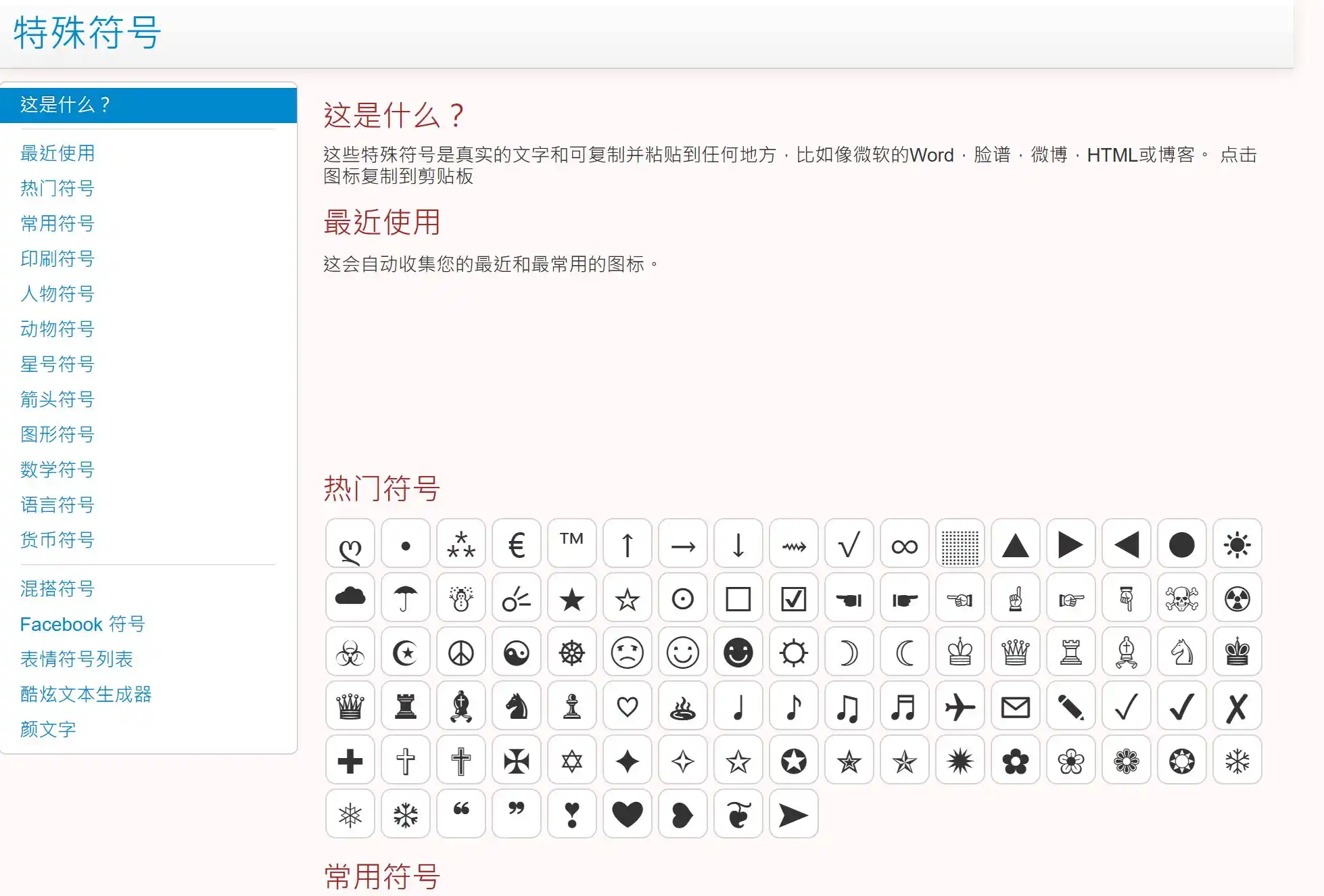
Task: Copy the skull and crossbones symbol
Action: [1182, 598]
